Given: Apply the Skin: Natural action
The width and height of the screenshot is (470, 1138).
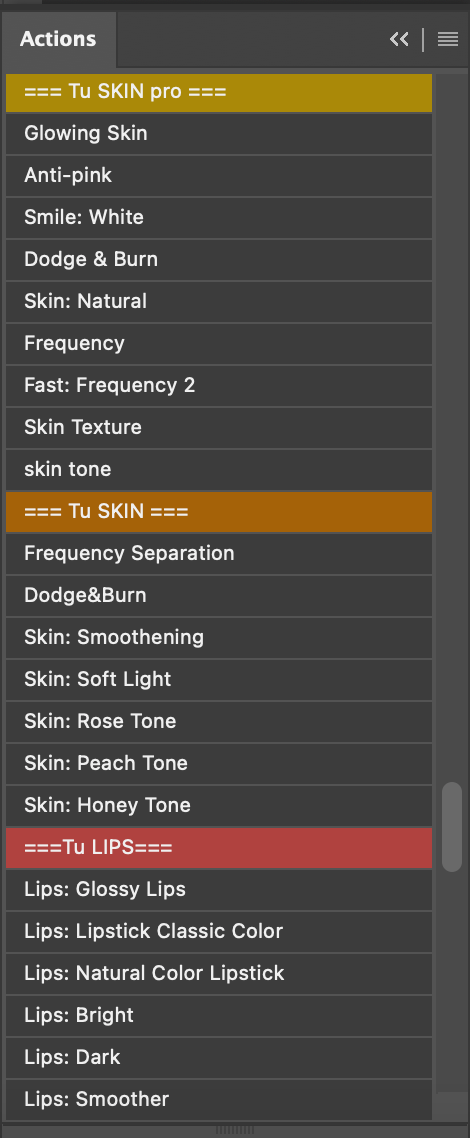Looking at the screenshot, I should point(219,302).
